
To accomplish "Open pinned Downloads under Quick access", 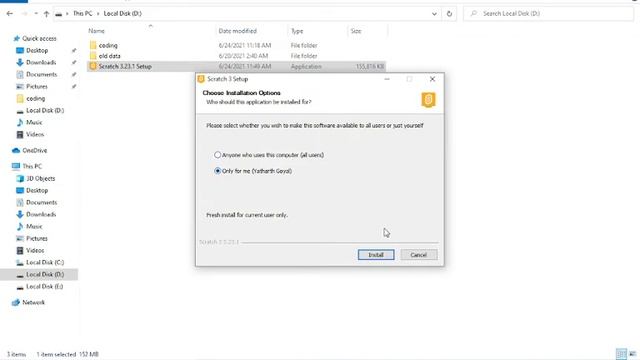I will click(41, 62).
